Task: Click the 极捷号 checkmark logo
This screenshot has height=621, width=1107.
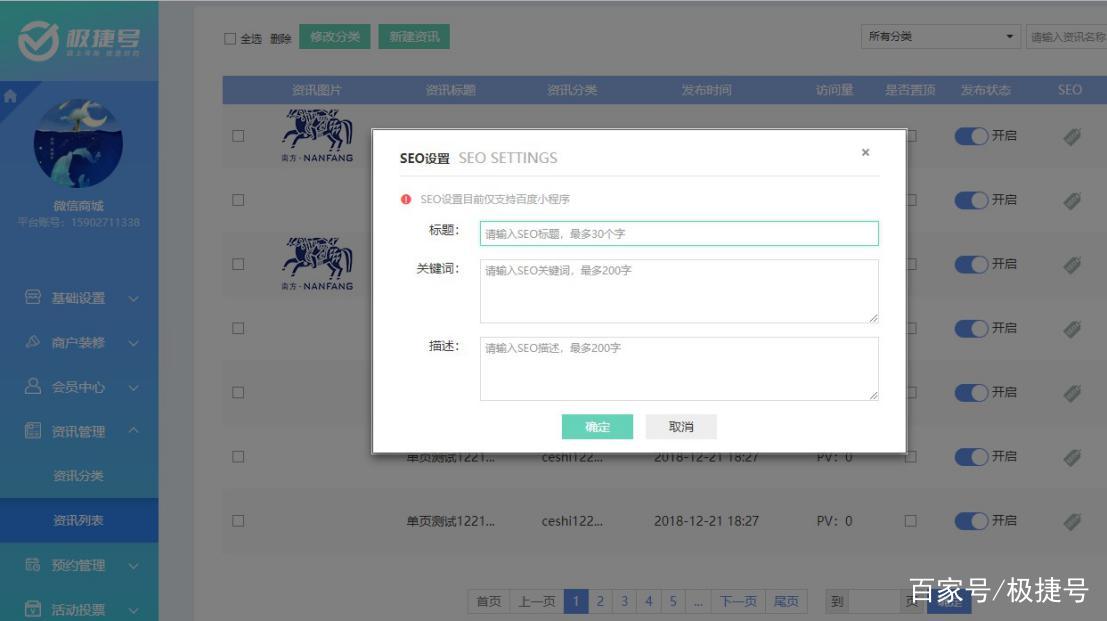Action: pos(38,40)
